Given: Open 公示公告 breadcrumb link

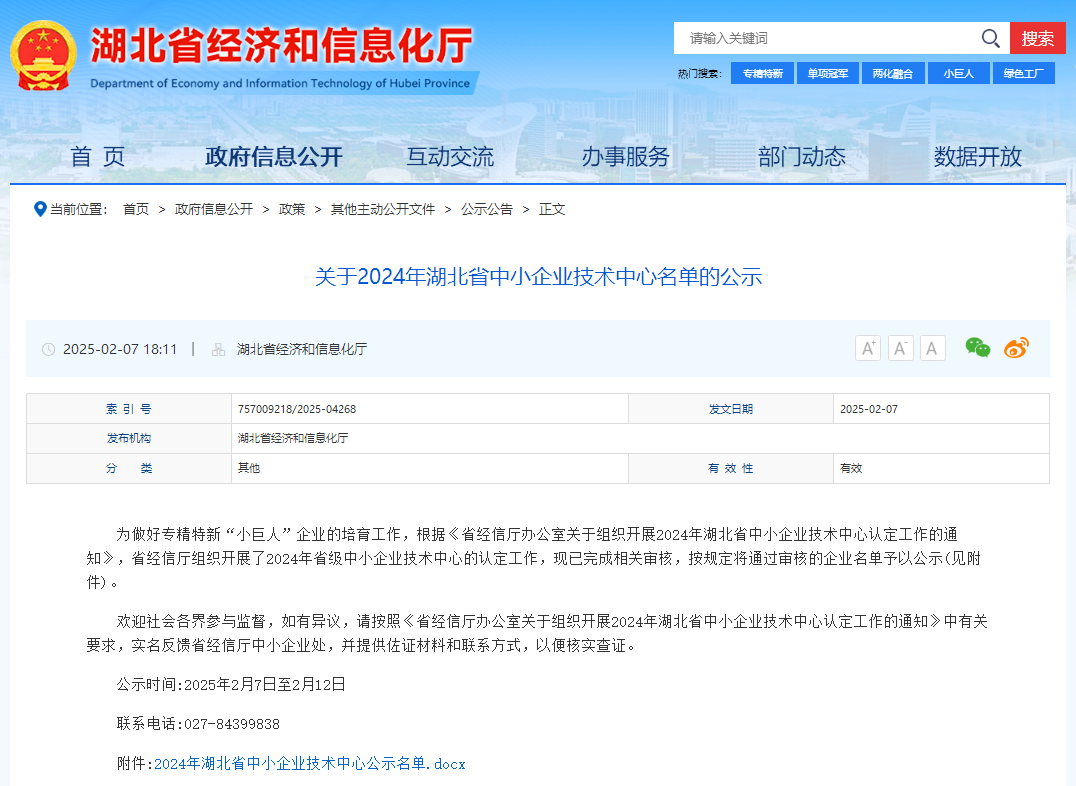Looking at the screenshot, I should point(487,209).
